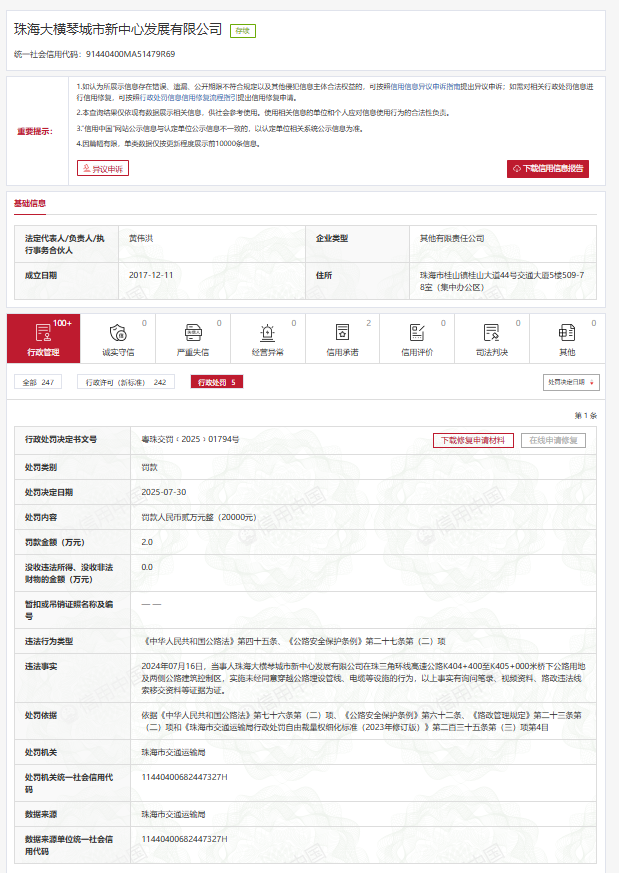
Task: Click the 存续 status badge
Action: click(x=242, y=31)
